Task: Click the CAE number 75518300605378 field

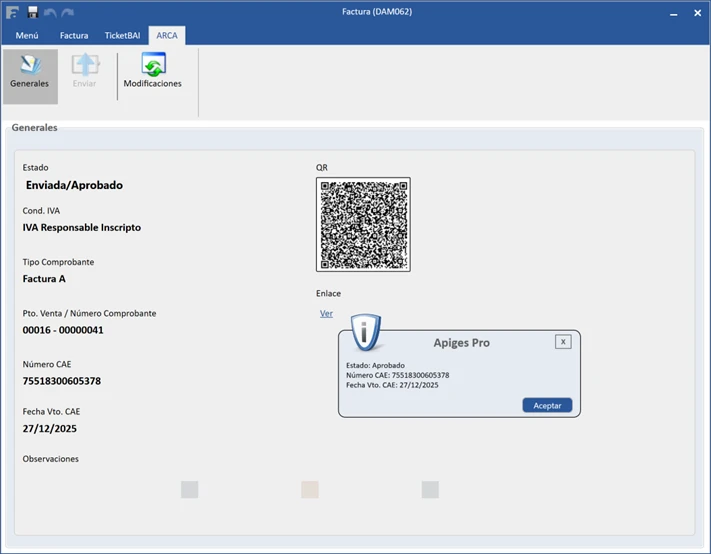Action: coord(62,381)
